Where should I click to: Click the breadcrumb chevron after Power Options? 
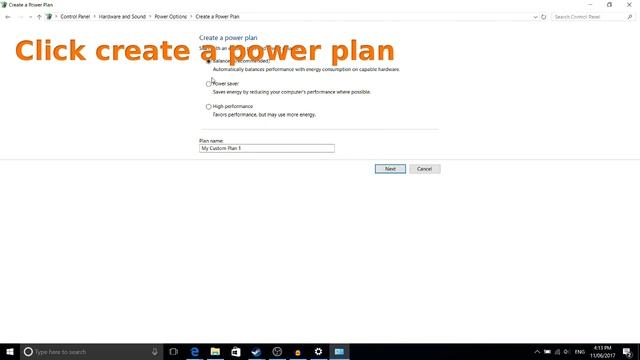(x=191, y=17)
